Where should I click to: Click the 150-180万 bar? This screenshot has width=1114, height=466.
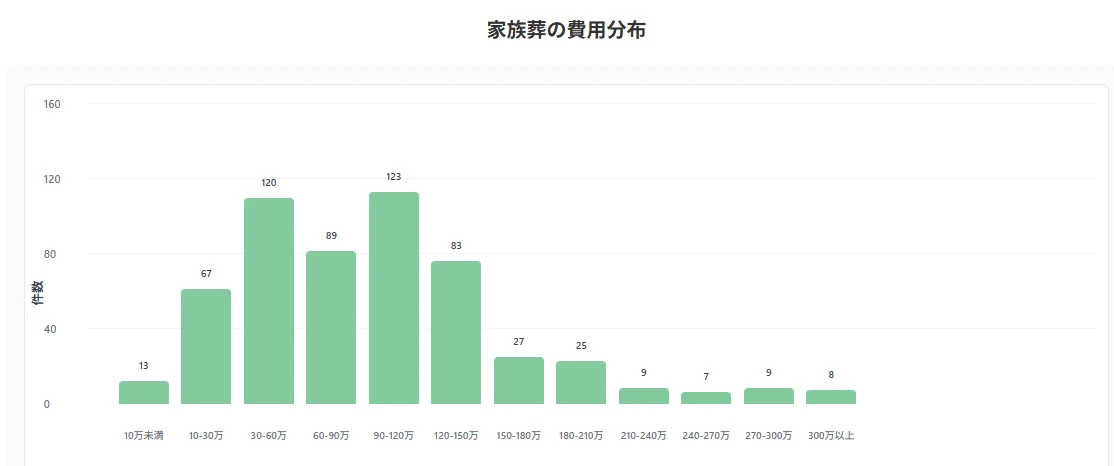(x=519, y=381)
